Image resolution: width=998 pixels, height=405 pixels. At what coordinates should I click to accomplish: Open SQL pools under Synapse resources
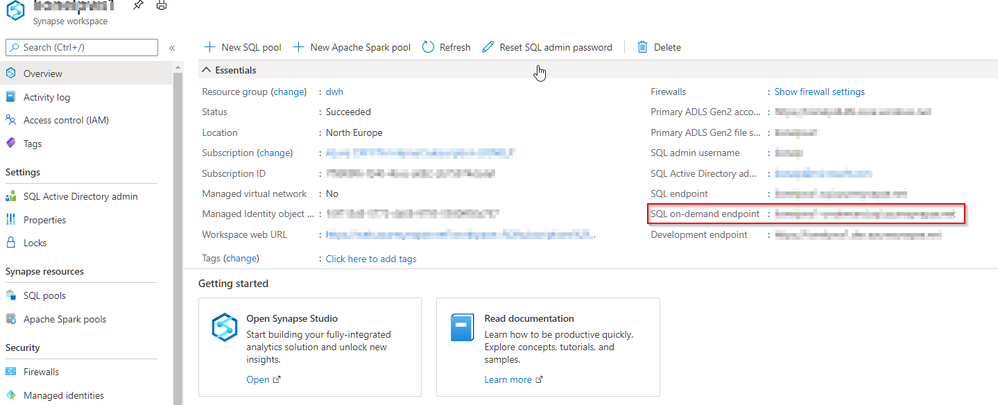45,296
